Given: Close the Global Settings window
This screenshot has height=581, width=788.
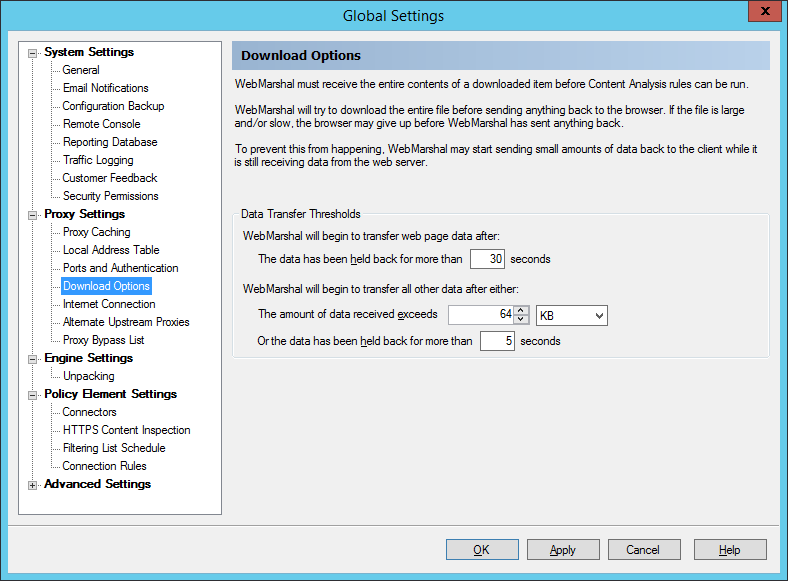Looking at the screenshot, I should [765, 11].
